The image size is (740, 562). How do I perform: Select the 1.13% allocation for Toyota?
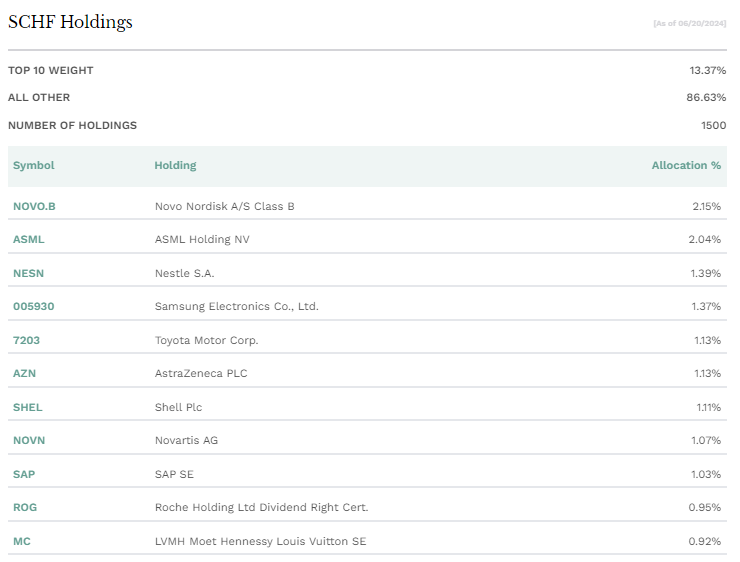(707, 340)
